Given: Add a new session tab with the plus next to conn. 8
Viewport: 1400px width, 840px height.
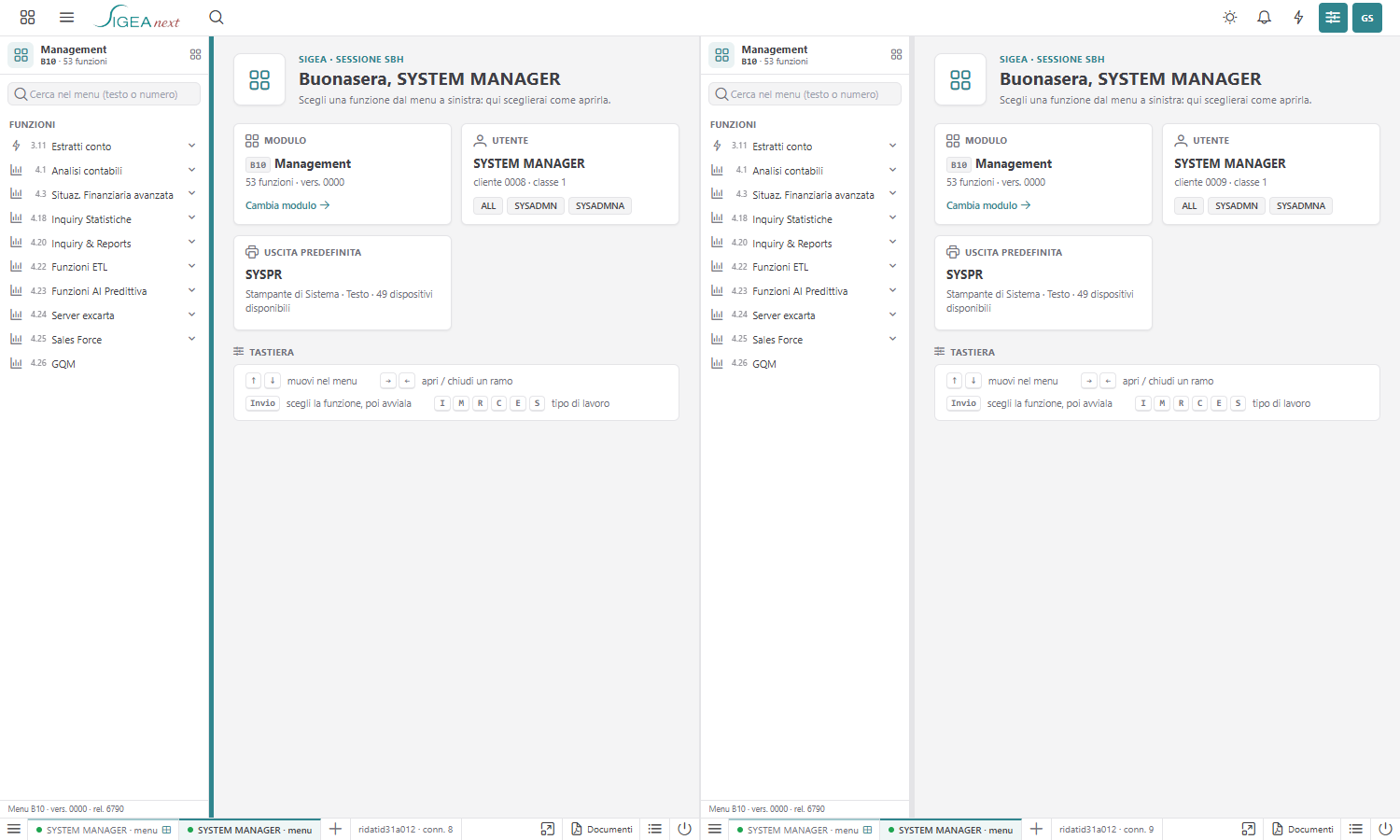Looking at the screenshot, I should [x=335, y=829].
